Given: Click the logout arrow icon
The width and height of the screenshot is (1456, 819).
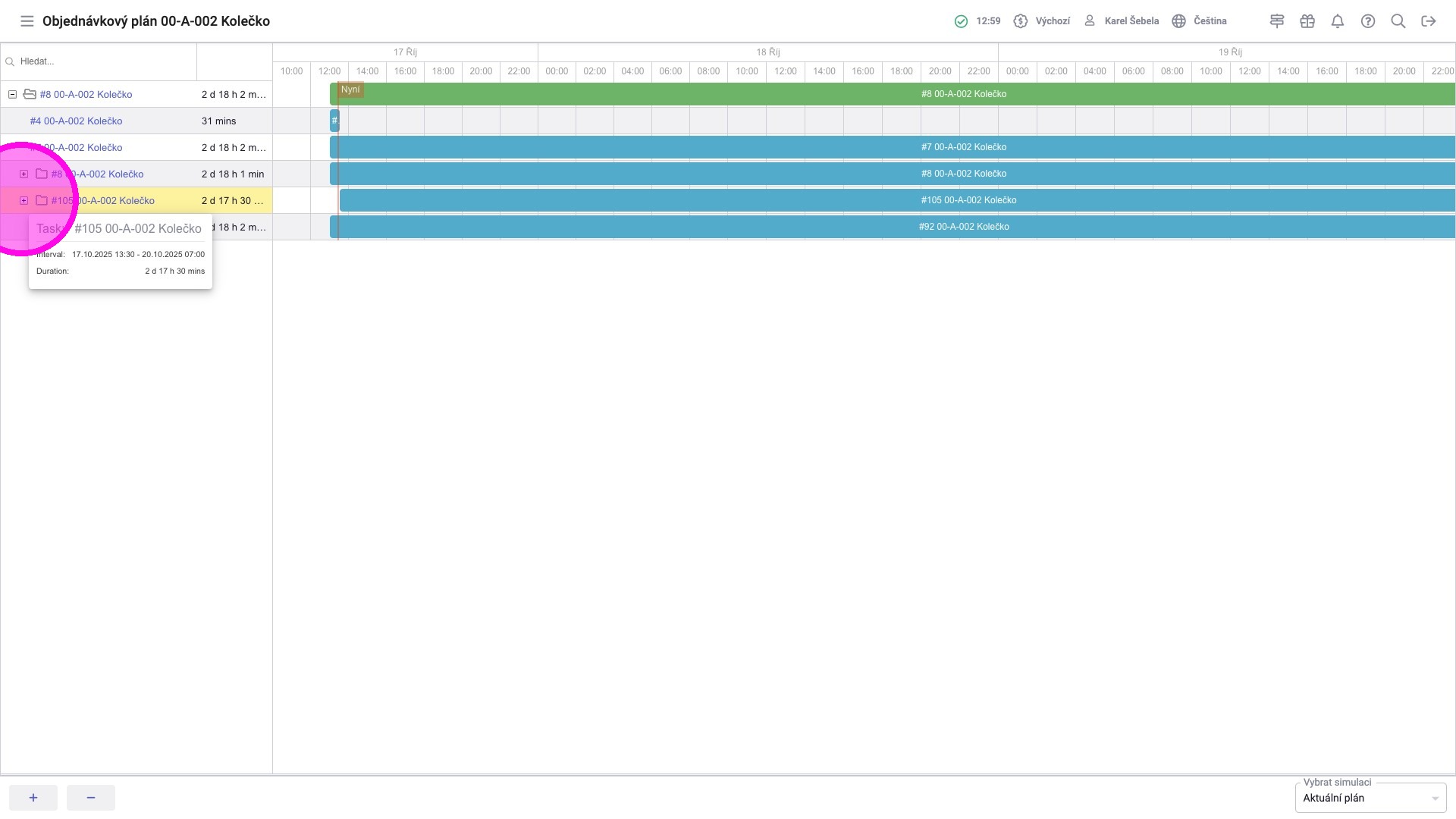Looking at the screenshot, I should coord(1429,21).
